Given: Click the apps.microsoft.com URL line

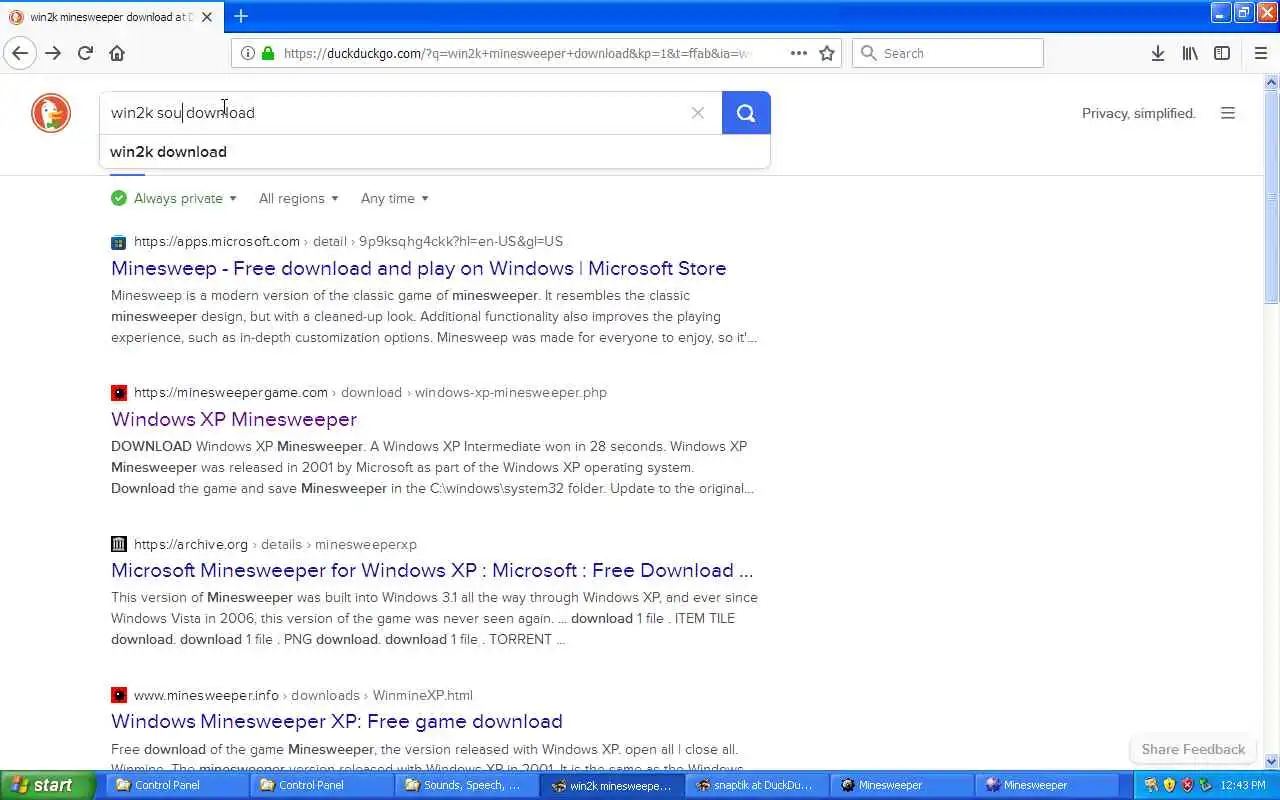Looking at the screenshot, I should (x=348, y=241).
